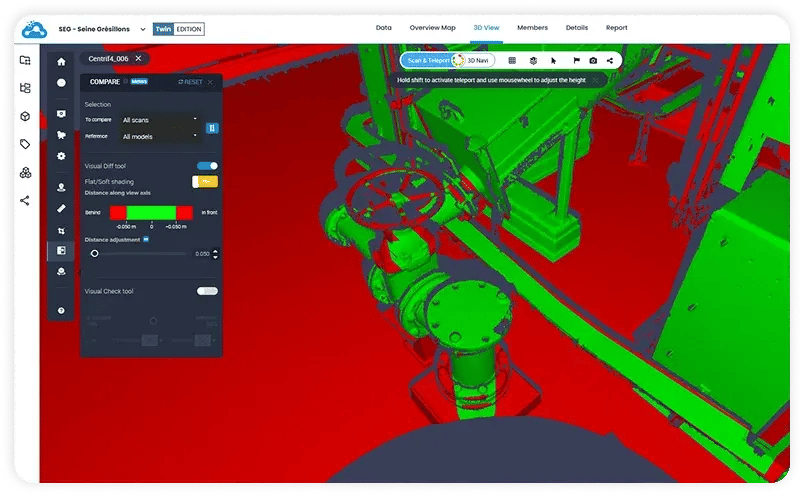Open the display screen tool icon
This screenshot has width=803, height=496.
point(61,114)
